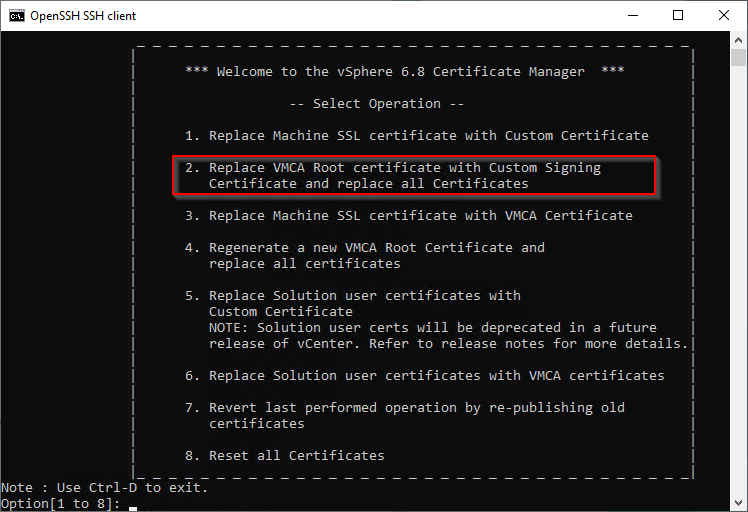Click the 'replace all certificates' line
748x512 pixels.
pos(305,263)
